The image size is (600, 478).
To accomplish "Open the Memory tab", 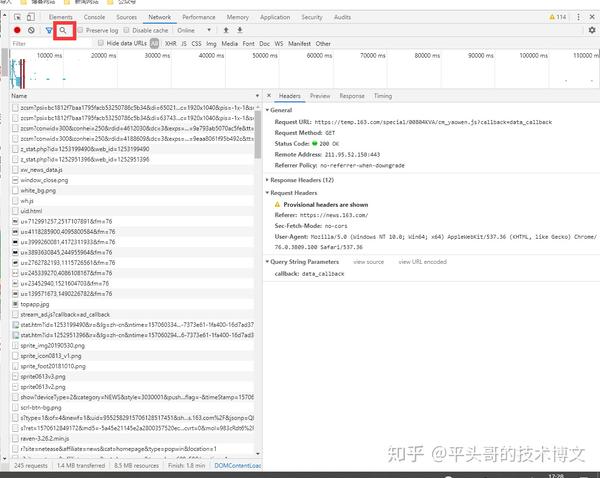I will [238, 17].
